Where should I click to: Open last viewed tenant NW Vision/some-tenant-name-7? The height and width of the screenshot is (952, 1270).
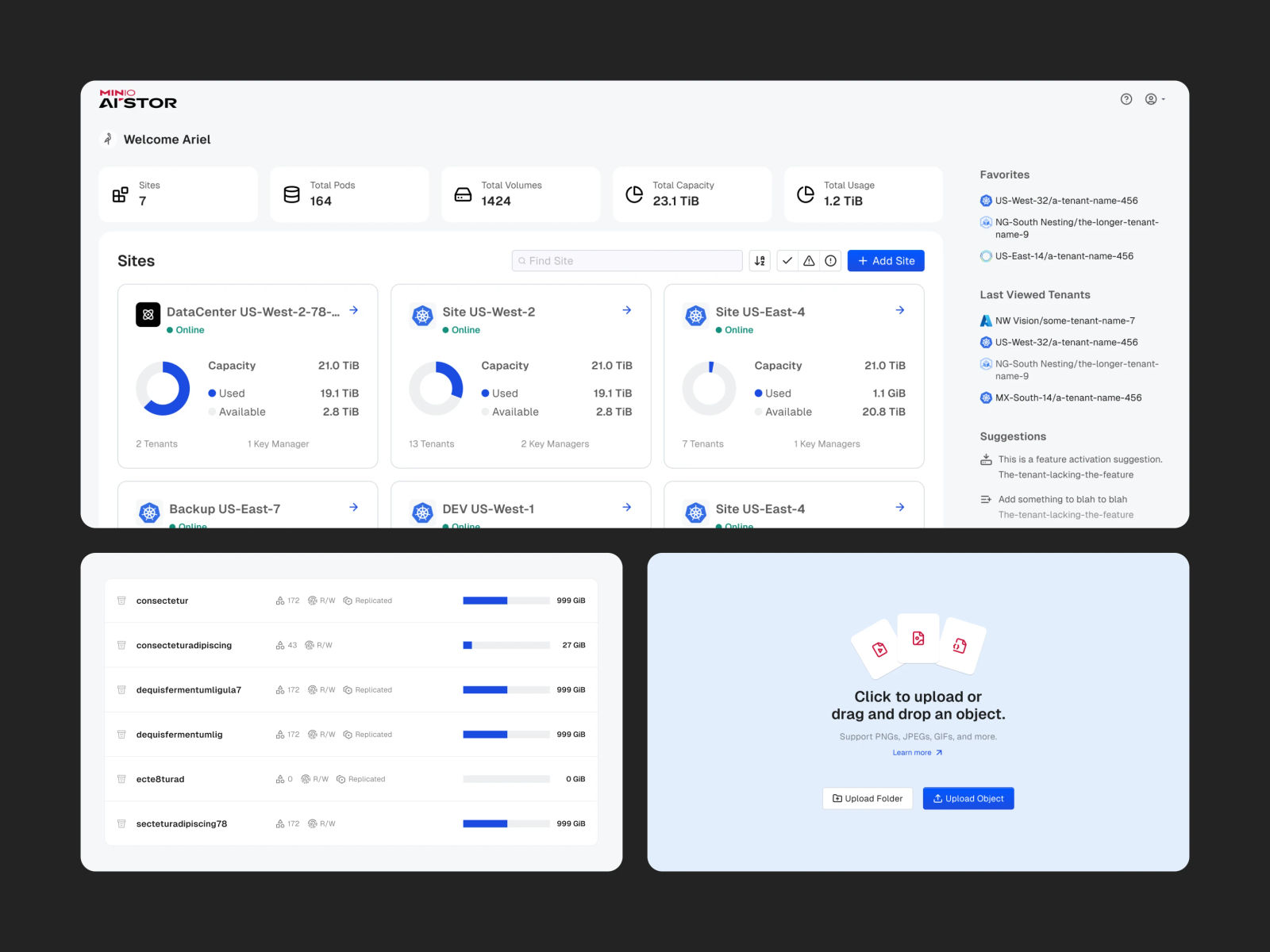tap(1057, 321)
